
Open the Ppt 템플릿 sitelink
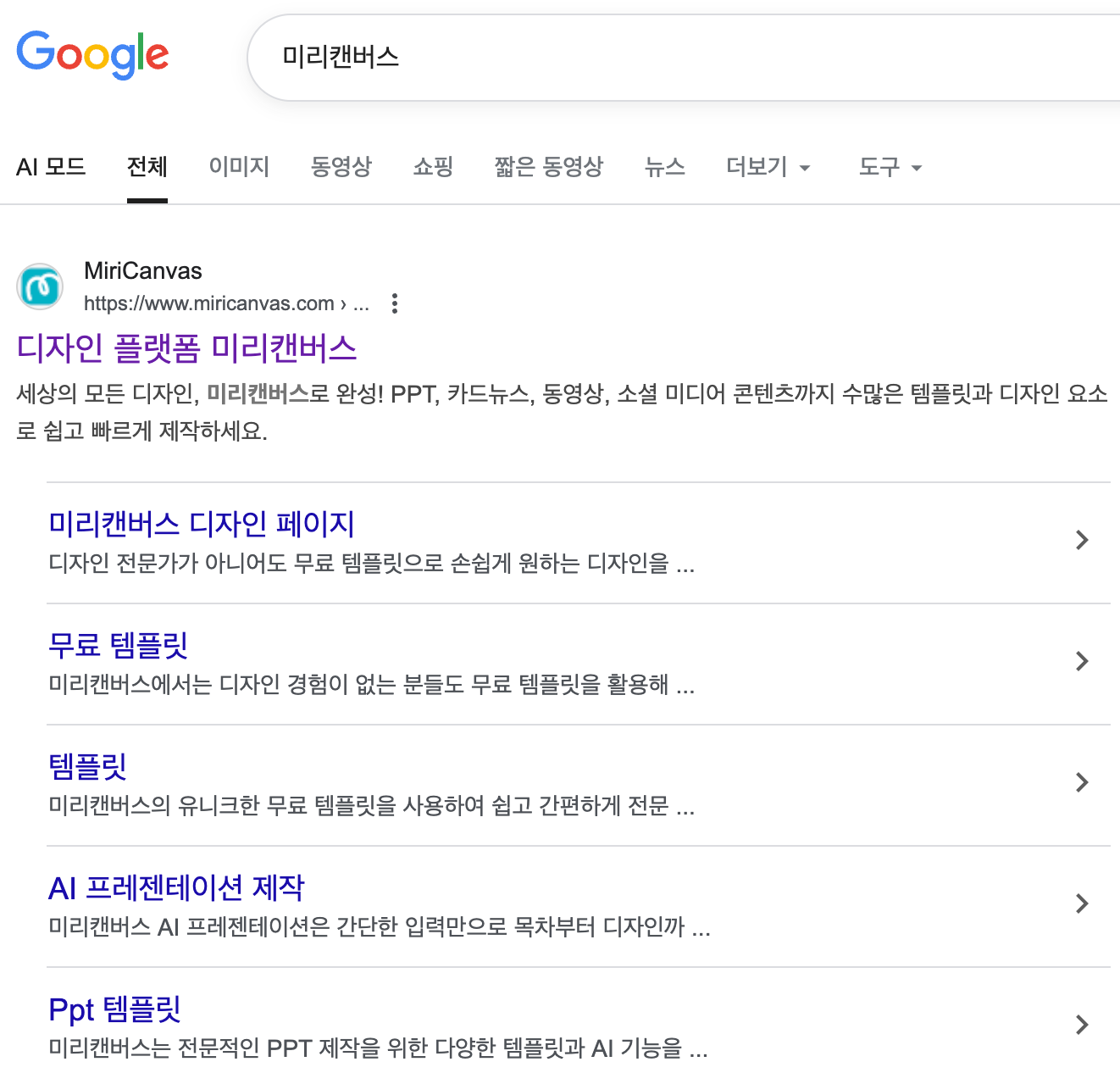click(x=114, y=1009)
